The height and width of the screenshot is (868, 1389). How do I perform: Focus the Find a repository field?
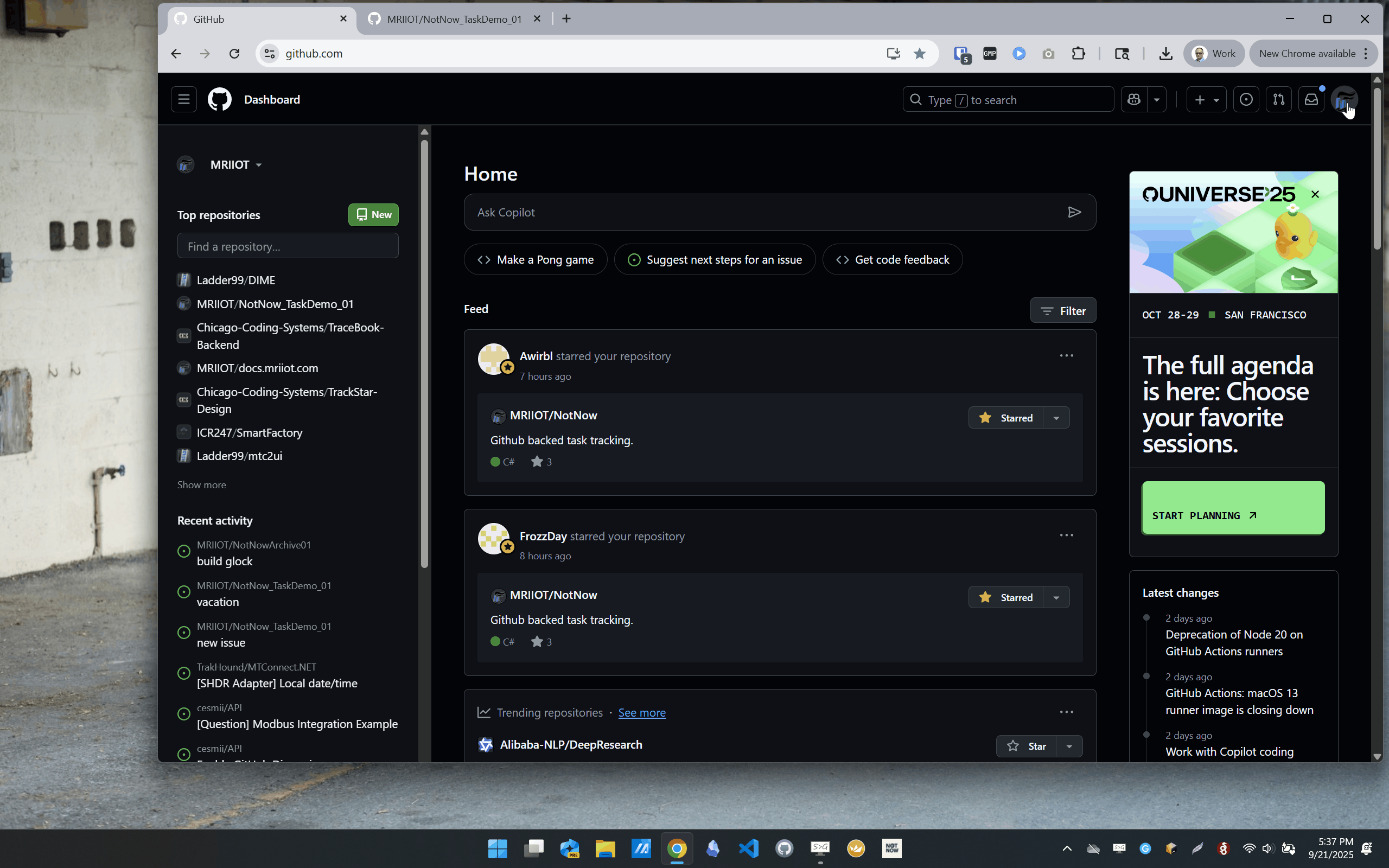click(288, 246)
